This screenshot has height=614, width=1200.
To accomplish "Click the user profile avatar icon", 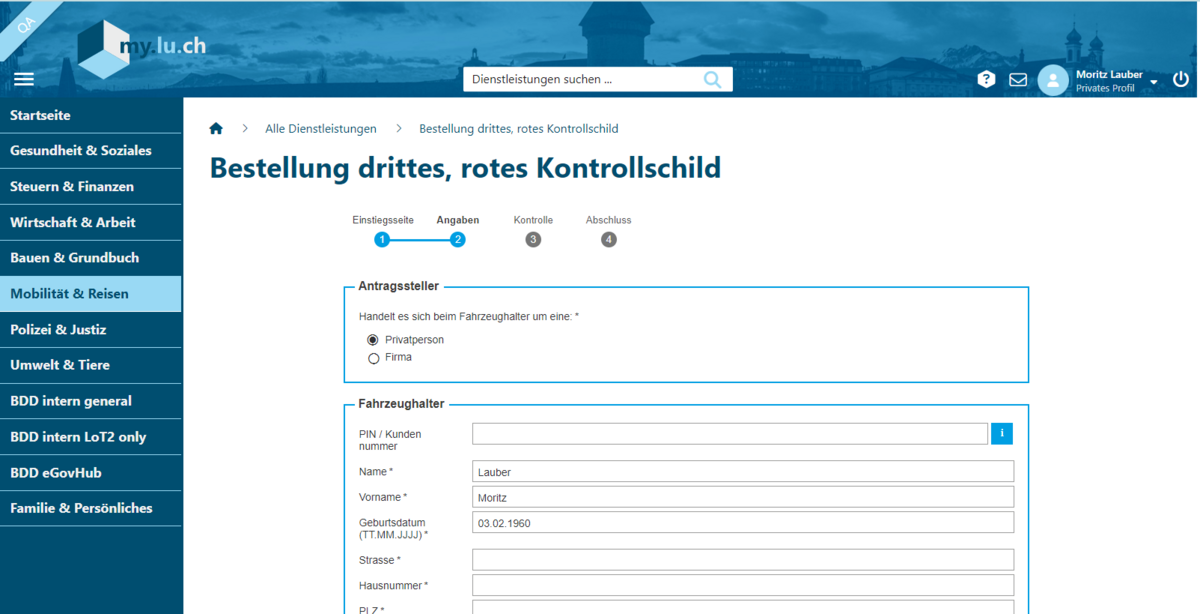I will (1053, 80).
